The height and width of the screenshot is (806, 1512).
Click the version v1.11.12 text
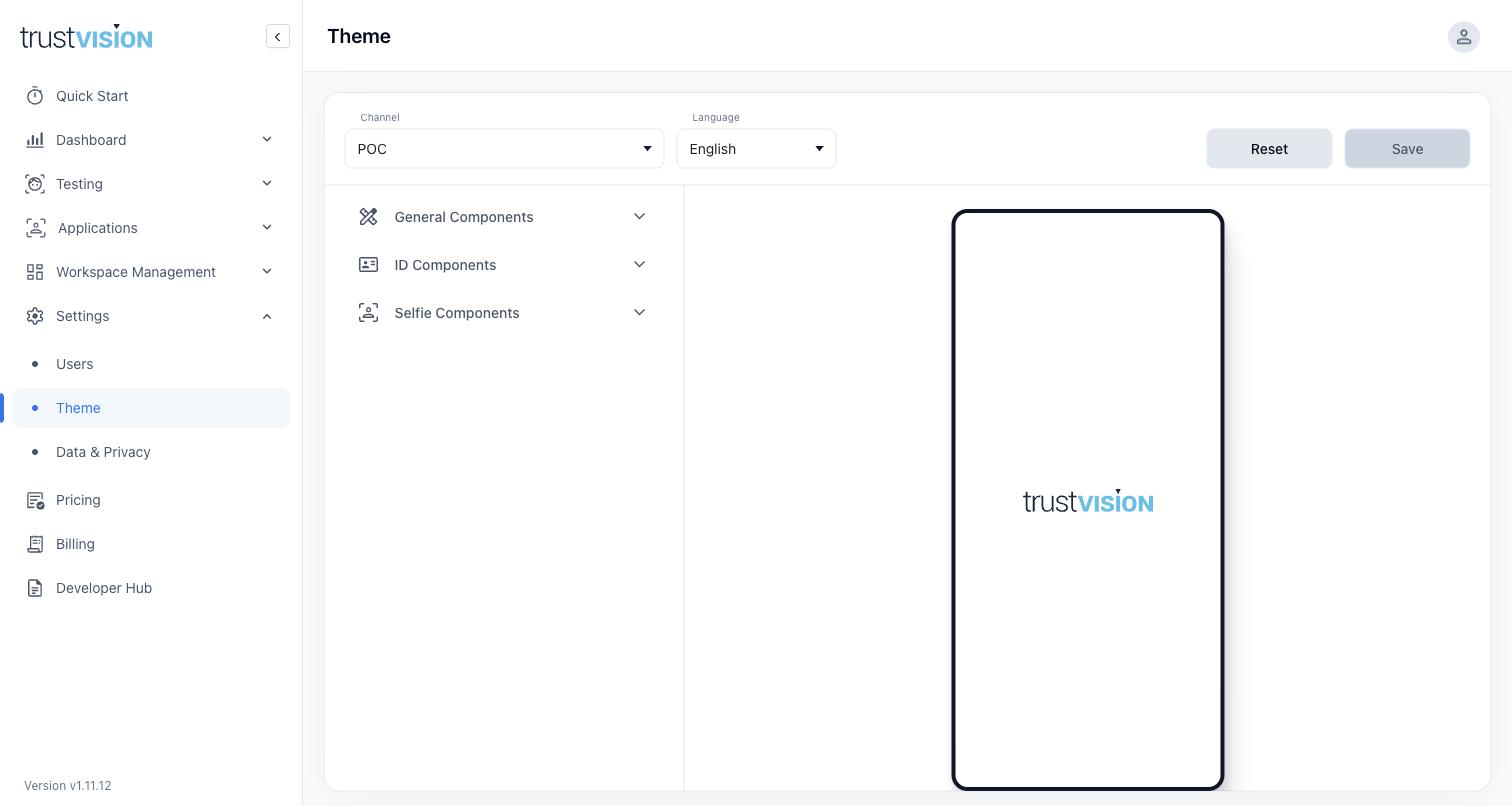(x=68, y=786)
